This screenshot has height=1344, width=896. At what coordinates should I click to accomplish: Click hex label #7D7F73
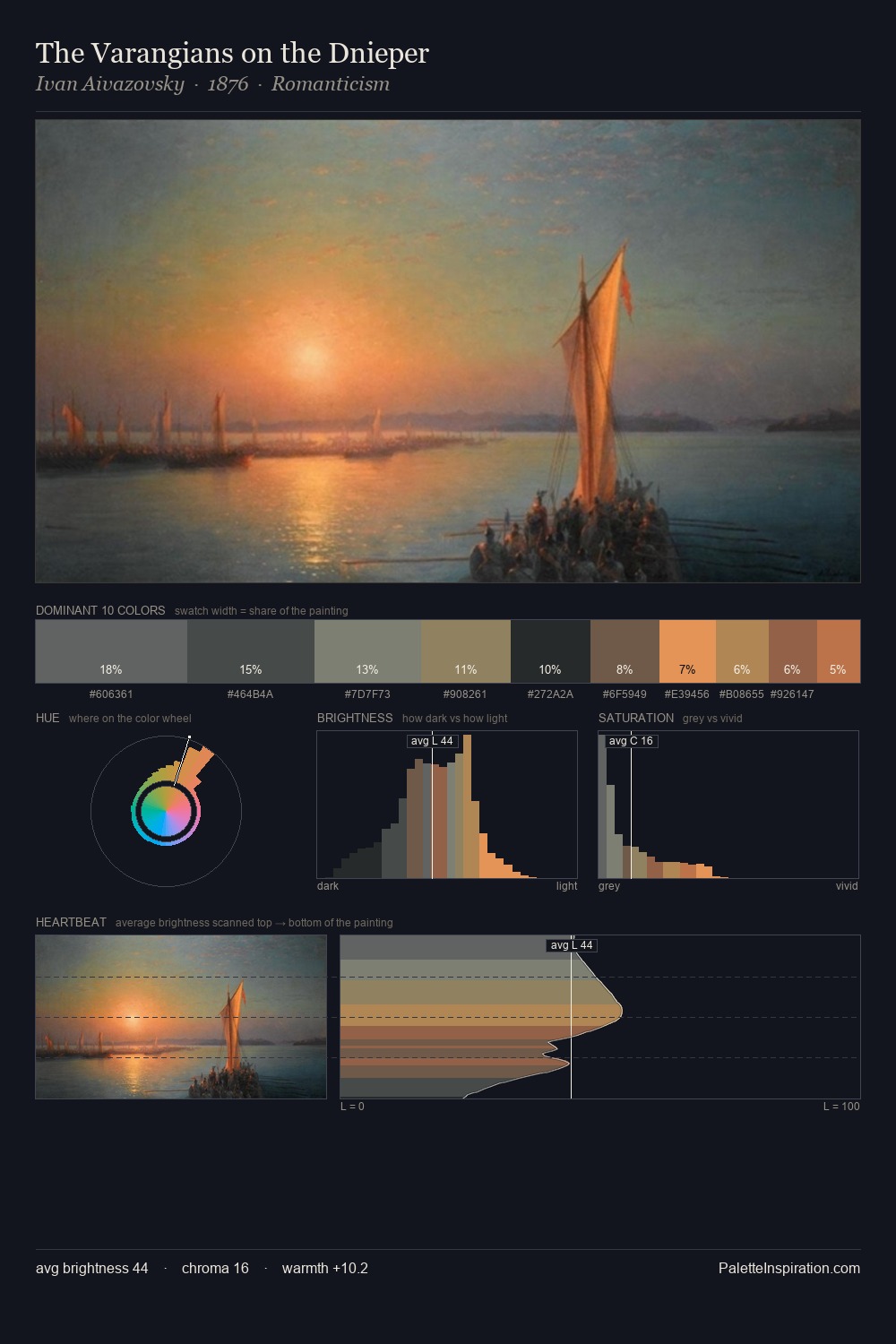tap(367, 694)
